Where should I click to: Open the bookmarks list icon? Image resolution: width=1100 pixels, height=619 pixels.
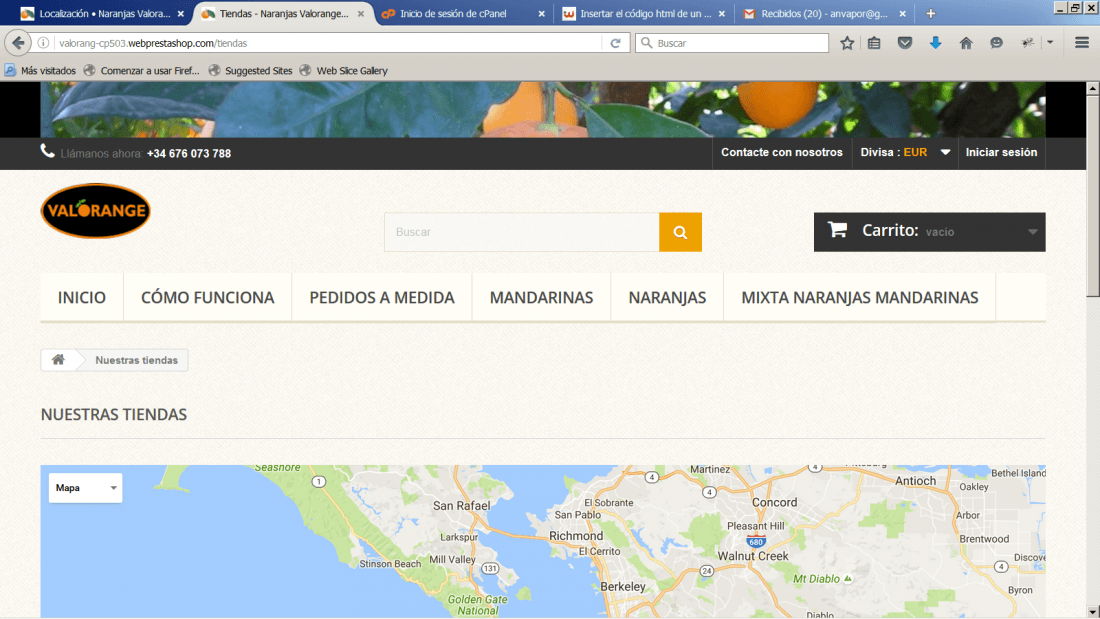click(874, 43)
